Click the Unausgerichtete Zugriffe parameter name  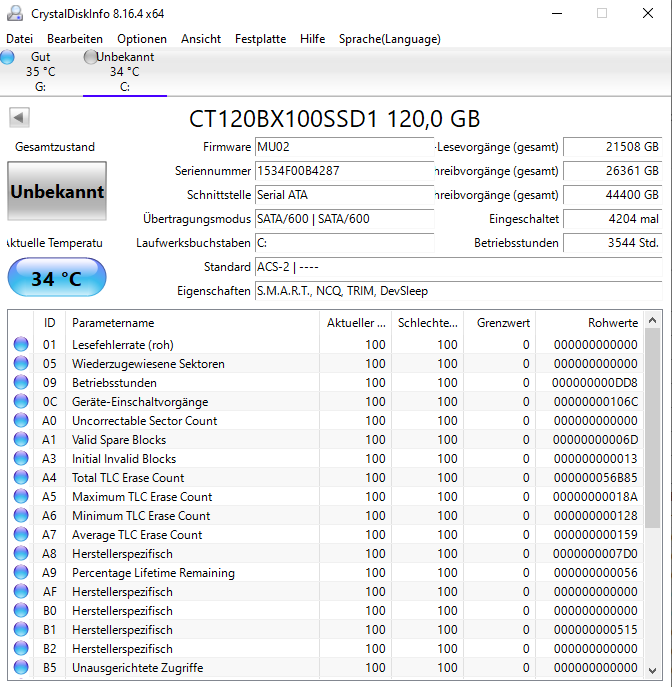pos(138,668)
